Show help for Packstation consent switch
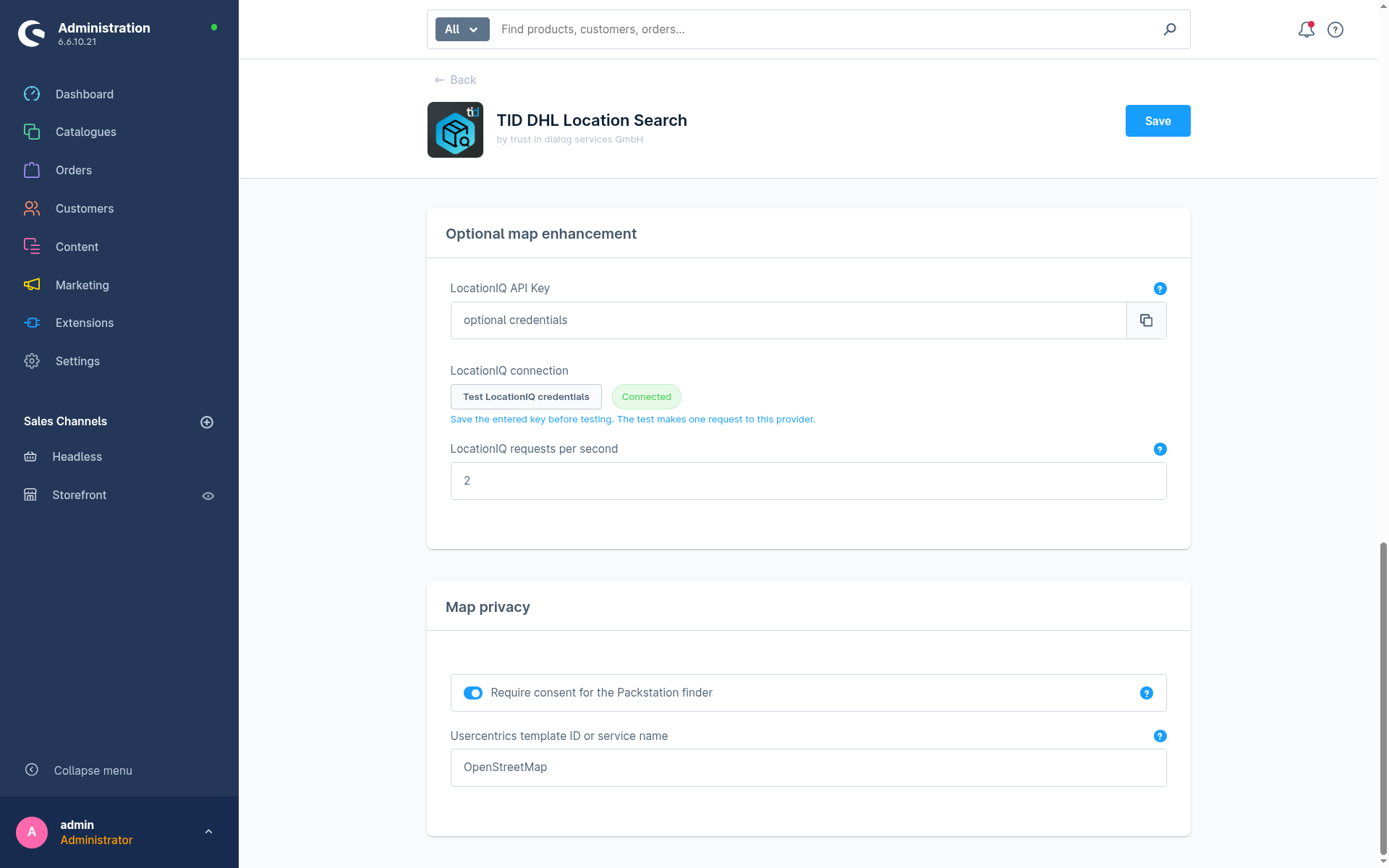This screenshot has height=868, width=1389. tap(1147, 693)
